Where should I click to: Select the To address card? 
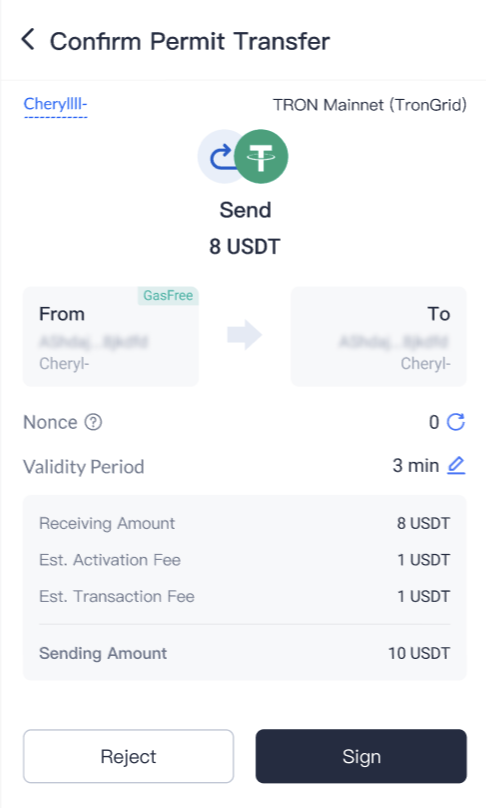pyautogui.click(x=379, y=336)
